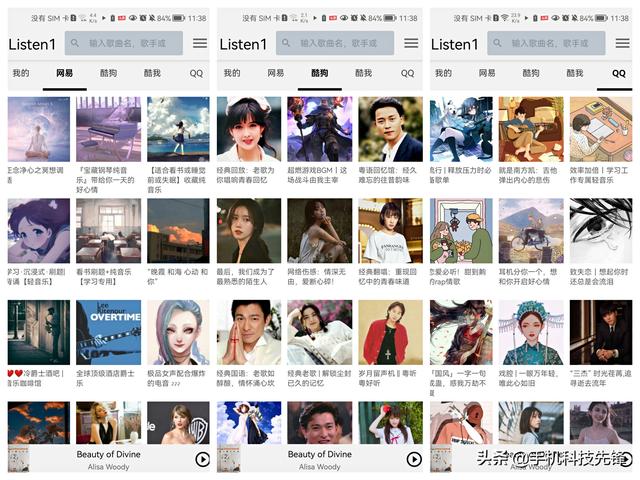Select 酷狗 tab on right screen

(531, 73)
